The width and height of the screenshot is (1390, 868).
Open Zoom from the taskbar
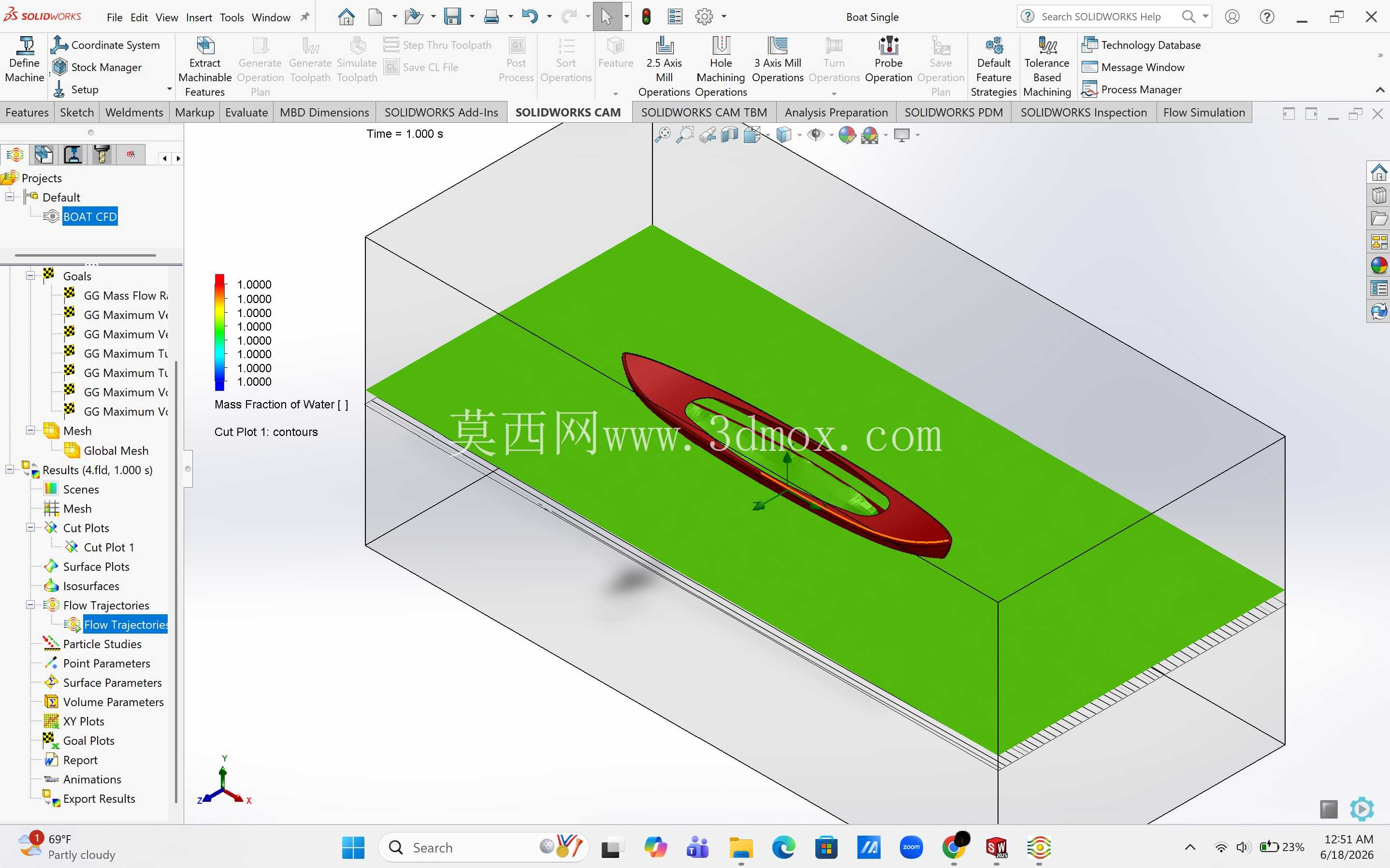click(912, 848)
